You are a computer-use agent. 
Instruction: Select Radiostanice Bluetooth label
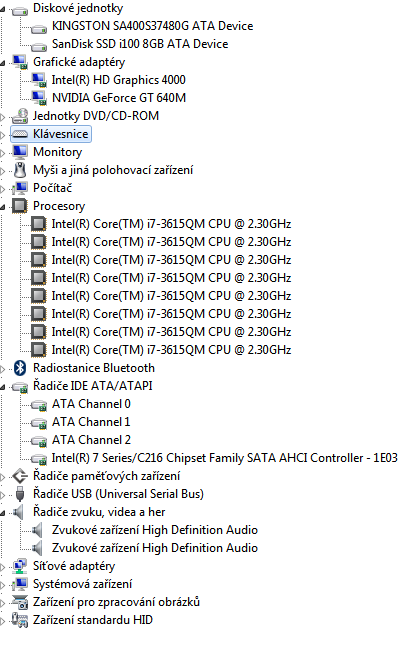94,368
